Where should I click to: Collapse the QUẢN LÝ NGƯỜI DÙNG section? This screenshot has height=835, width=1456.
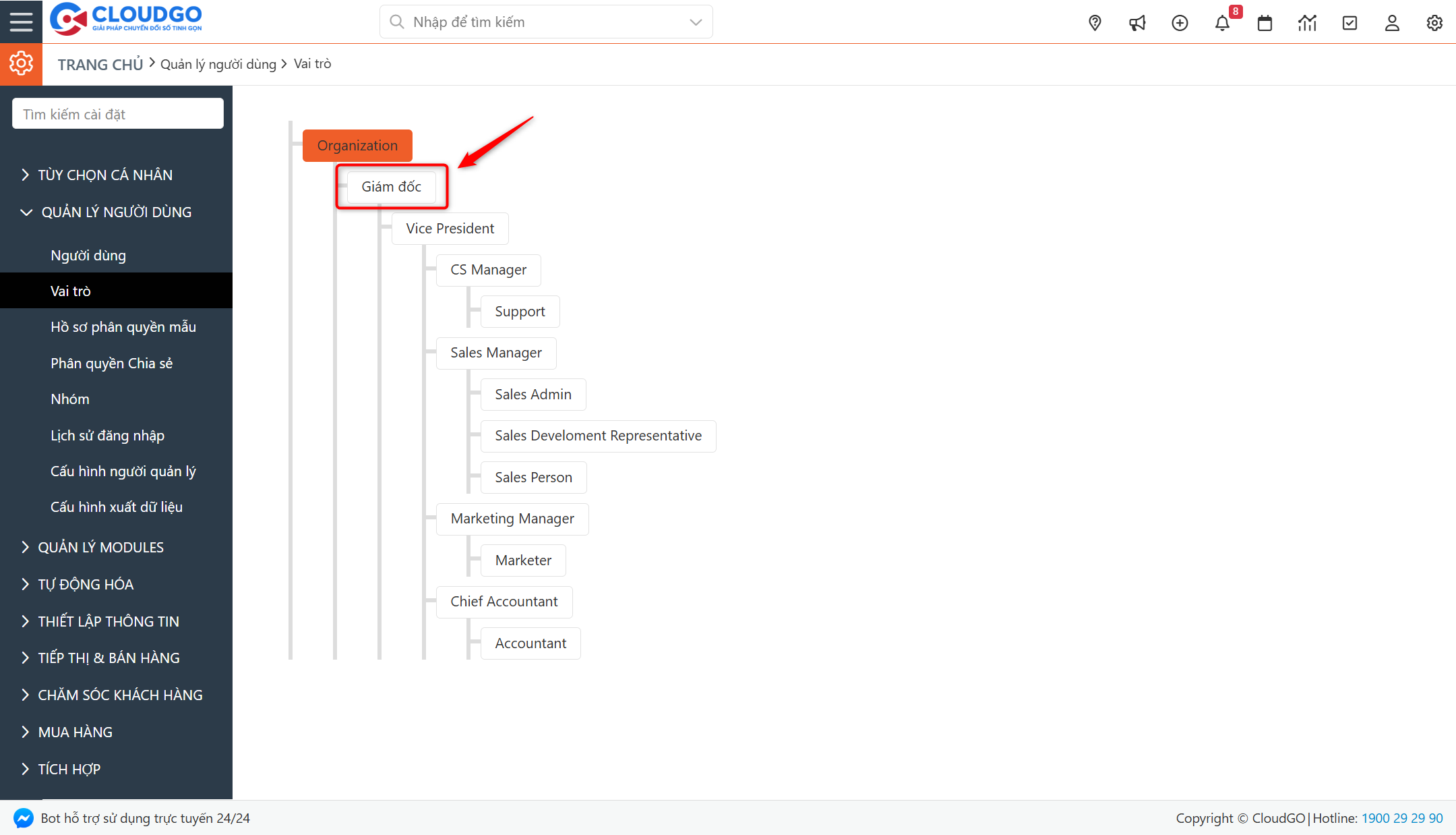pos(117,211)
